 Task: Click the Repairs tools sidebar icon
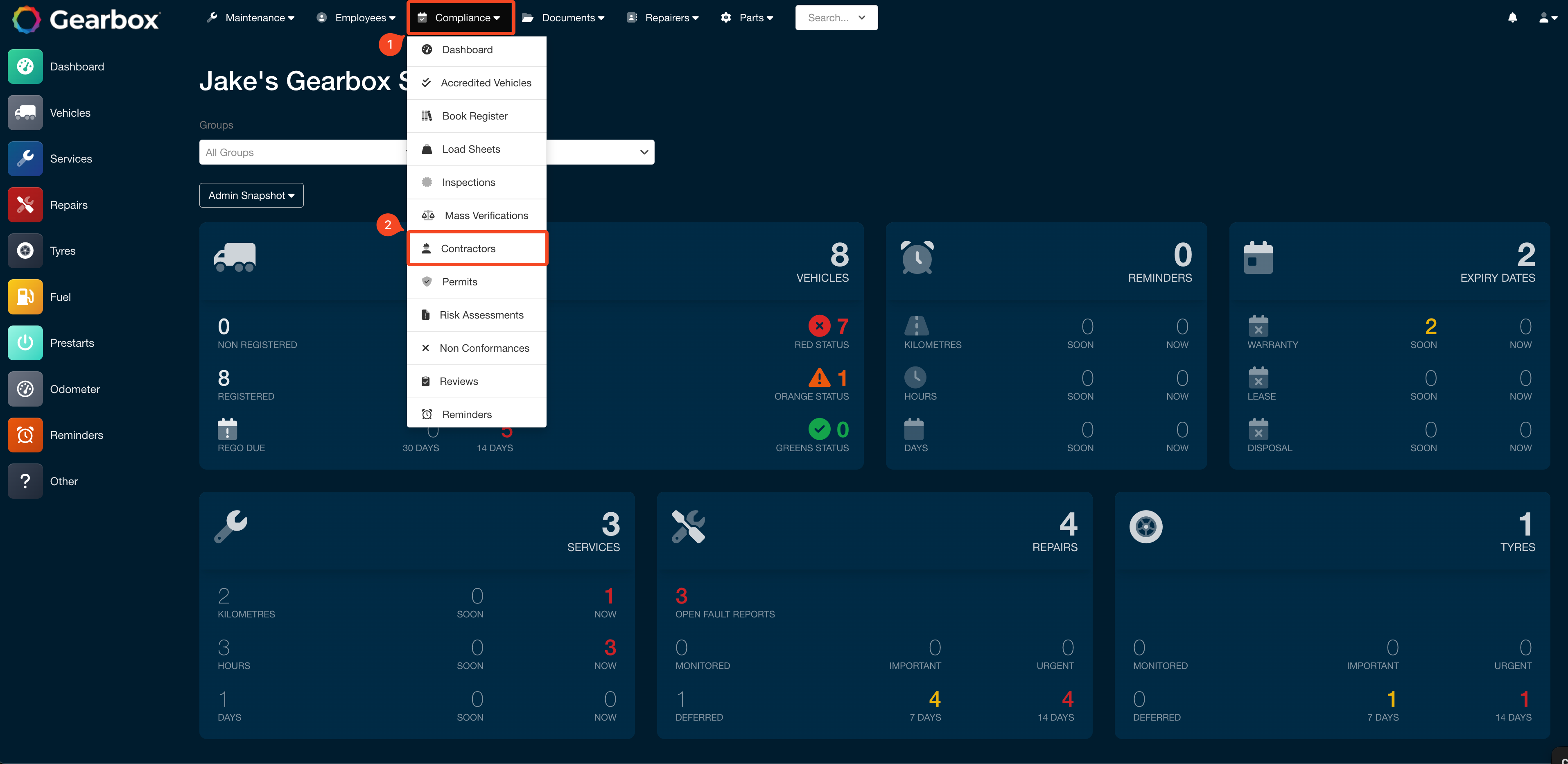click(x=25, y=205)
